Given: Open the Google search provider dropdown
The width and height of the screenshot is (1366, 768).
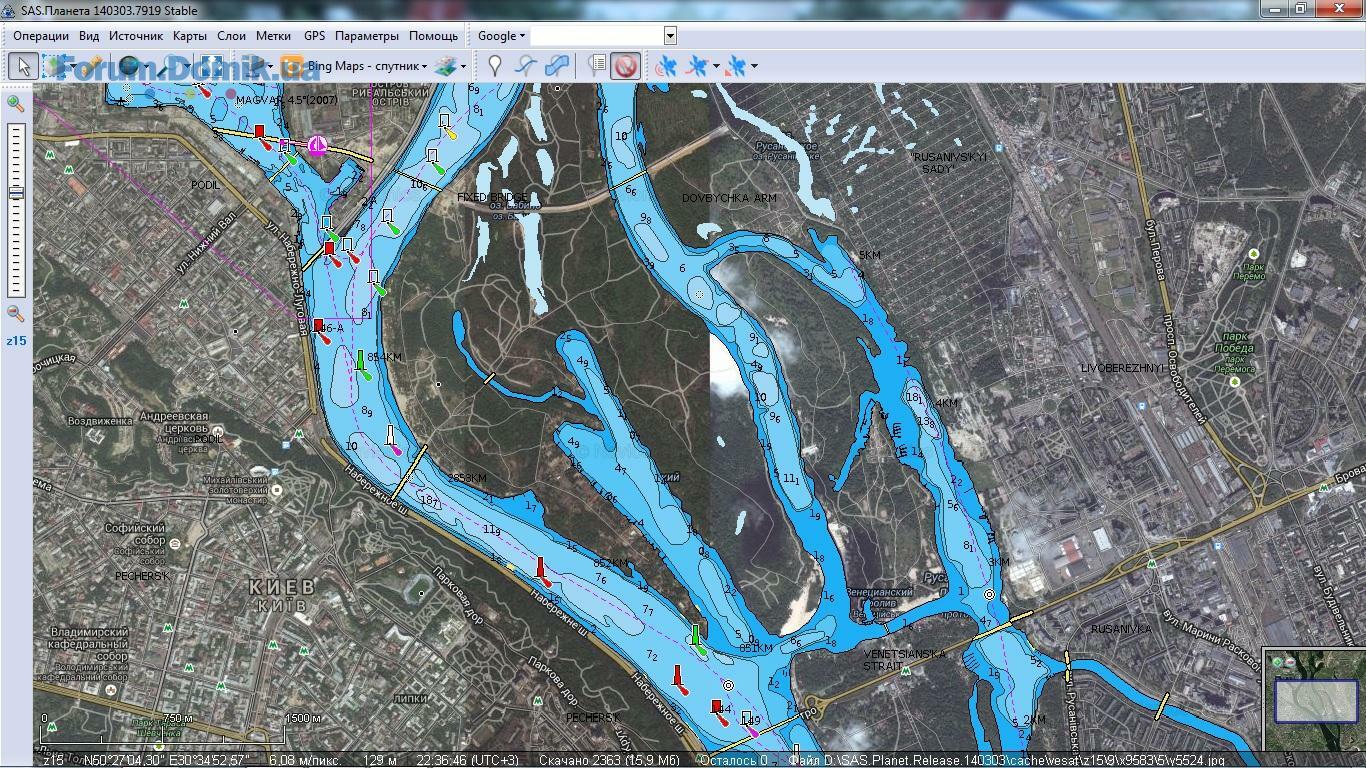Looking at the screenshot, I should click(501, 36).
